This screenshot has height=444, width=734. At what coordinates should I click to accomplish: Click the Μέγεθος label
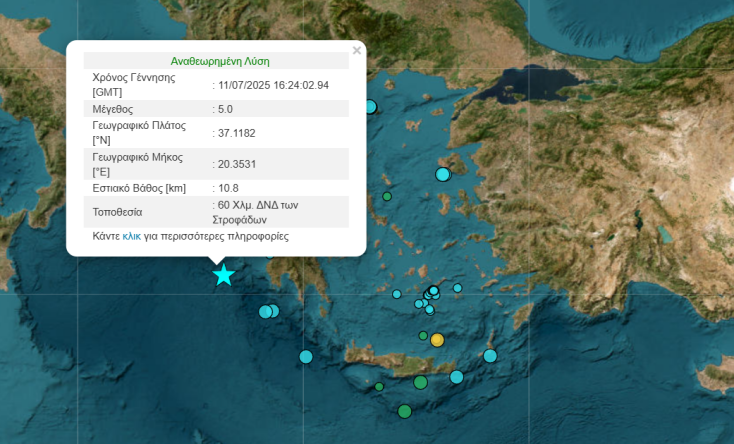coord(113,110)
